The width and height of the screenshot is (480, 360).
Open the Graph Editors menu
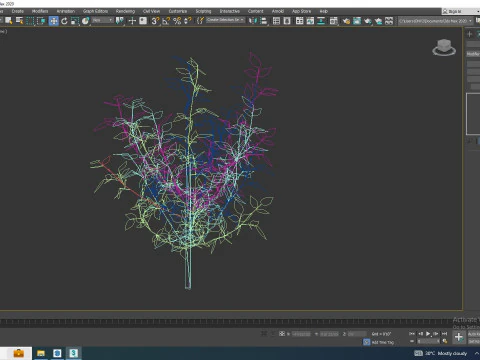click(95, 11)
